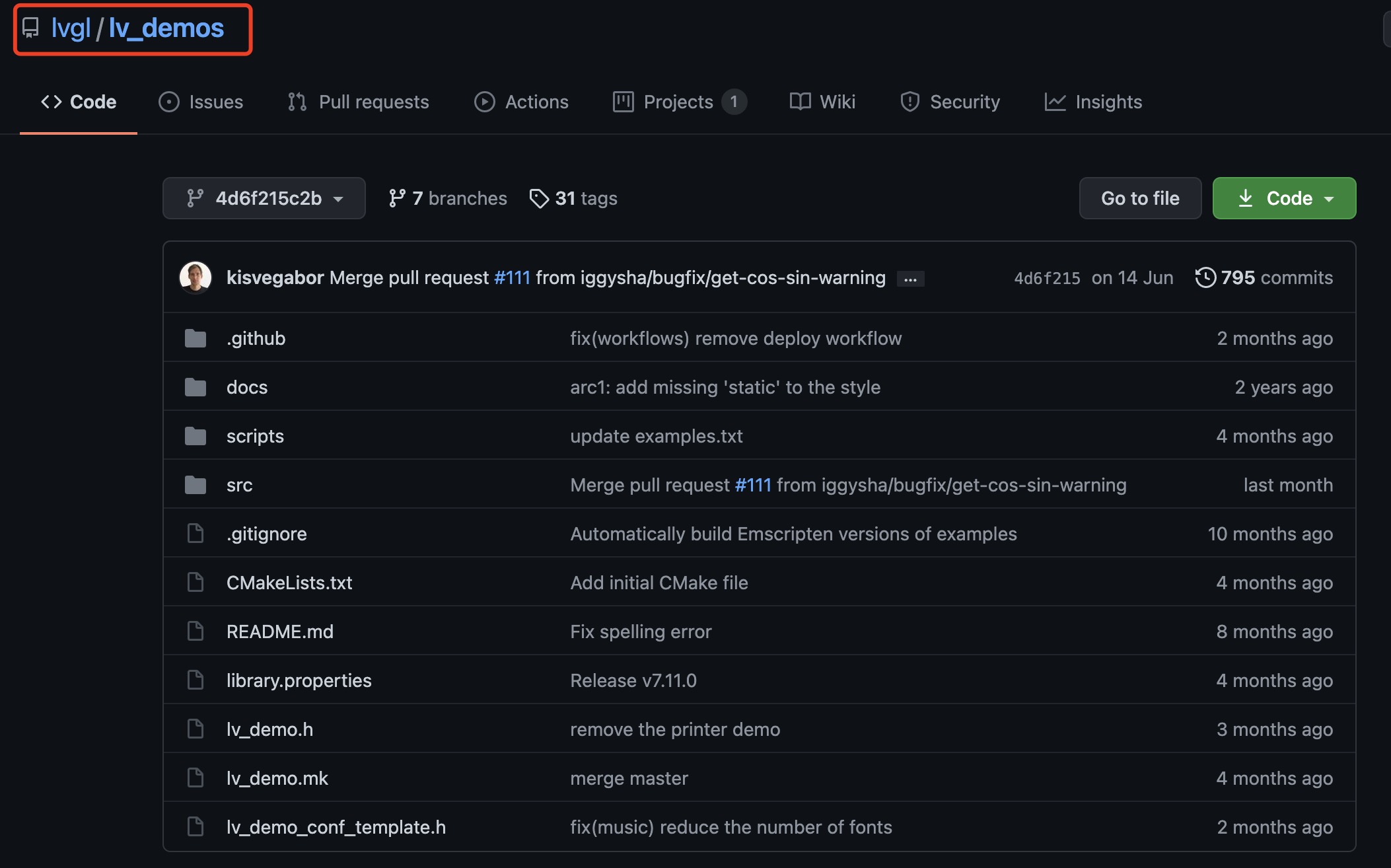Click the library.properties file icon
Image resolution: width=1391 pixels, height=868 pixels.
(x=196, y=680)
